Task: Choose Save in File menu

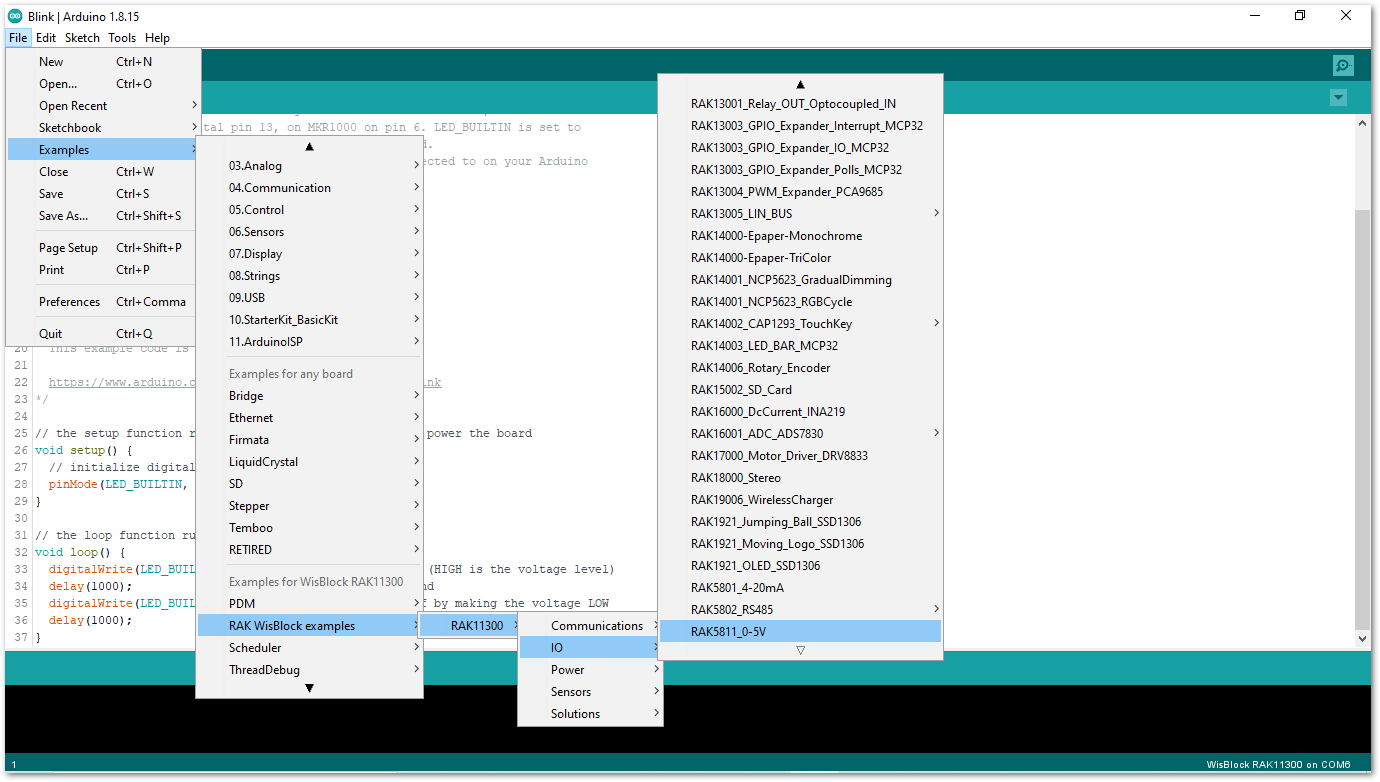Action: click(x=103, y=194)
